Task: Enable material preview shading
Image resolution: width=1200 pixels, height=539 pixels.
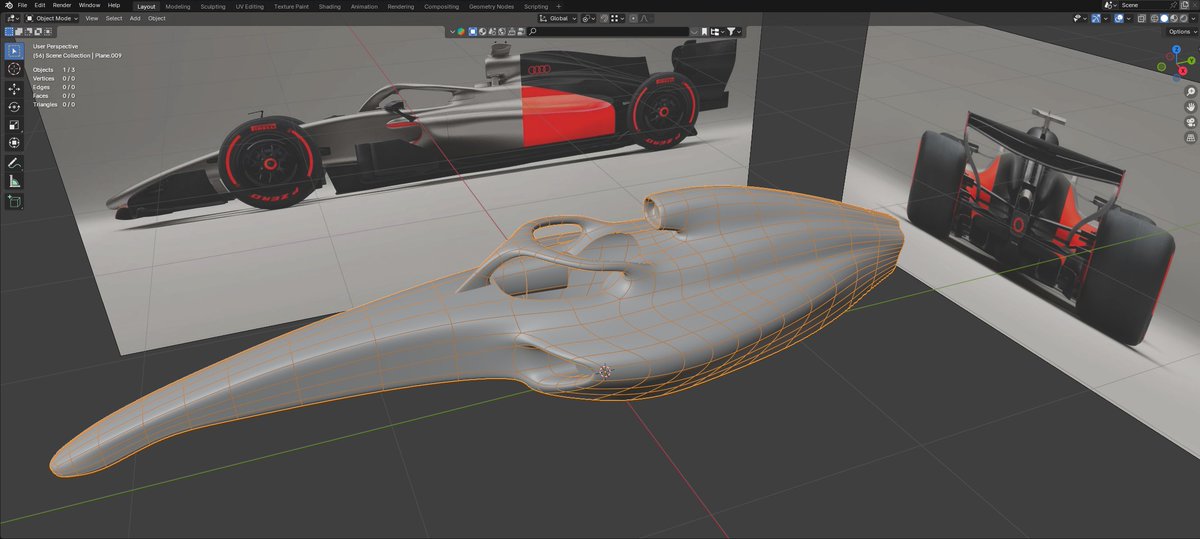Action: 1174,18
